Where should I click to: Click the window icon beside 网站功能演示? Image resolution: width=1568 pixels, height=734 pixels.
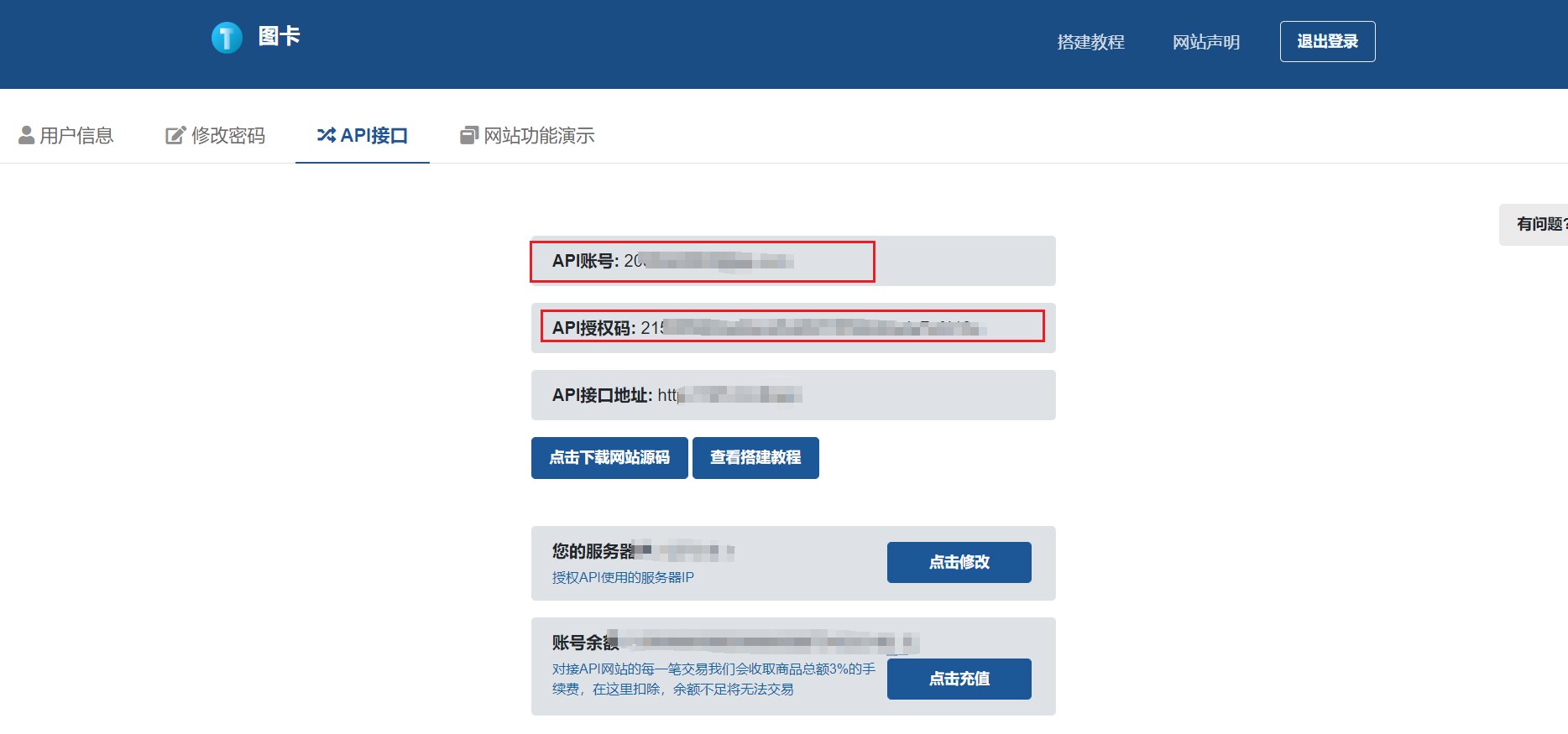(x=468, y=135)
